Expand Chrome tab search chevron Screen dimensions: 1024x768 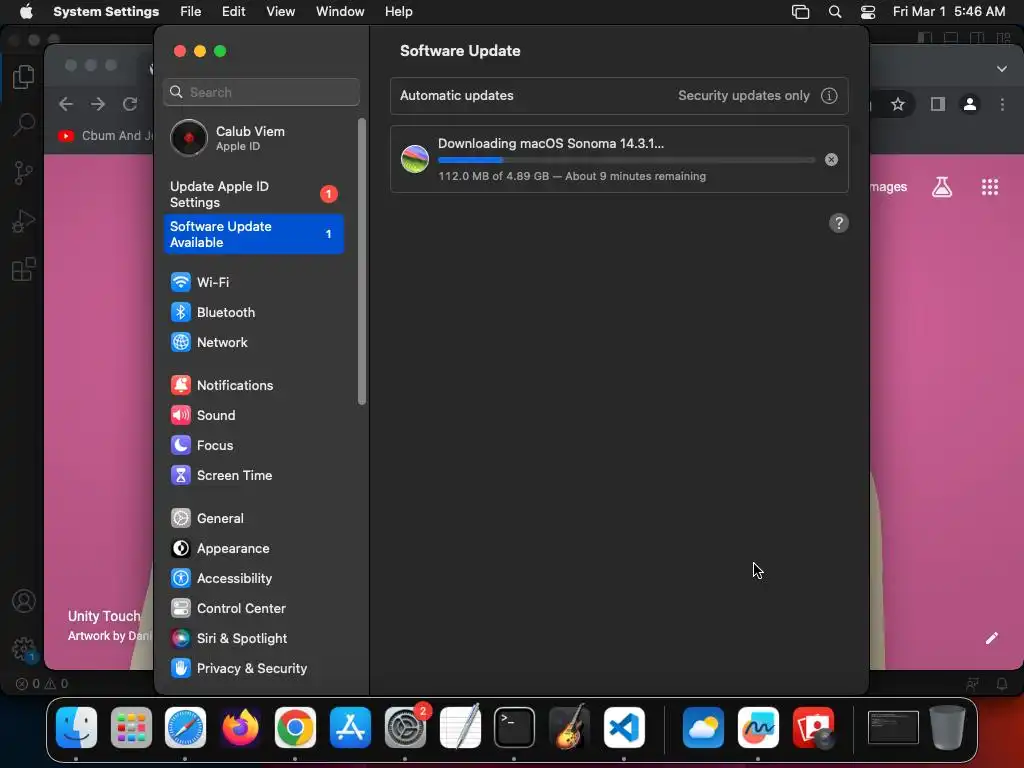(x=1002, y=69)
